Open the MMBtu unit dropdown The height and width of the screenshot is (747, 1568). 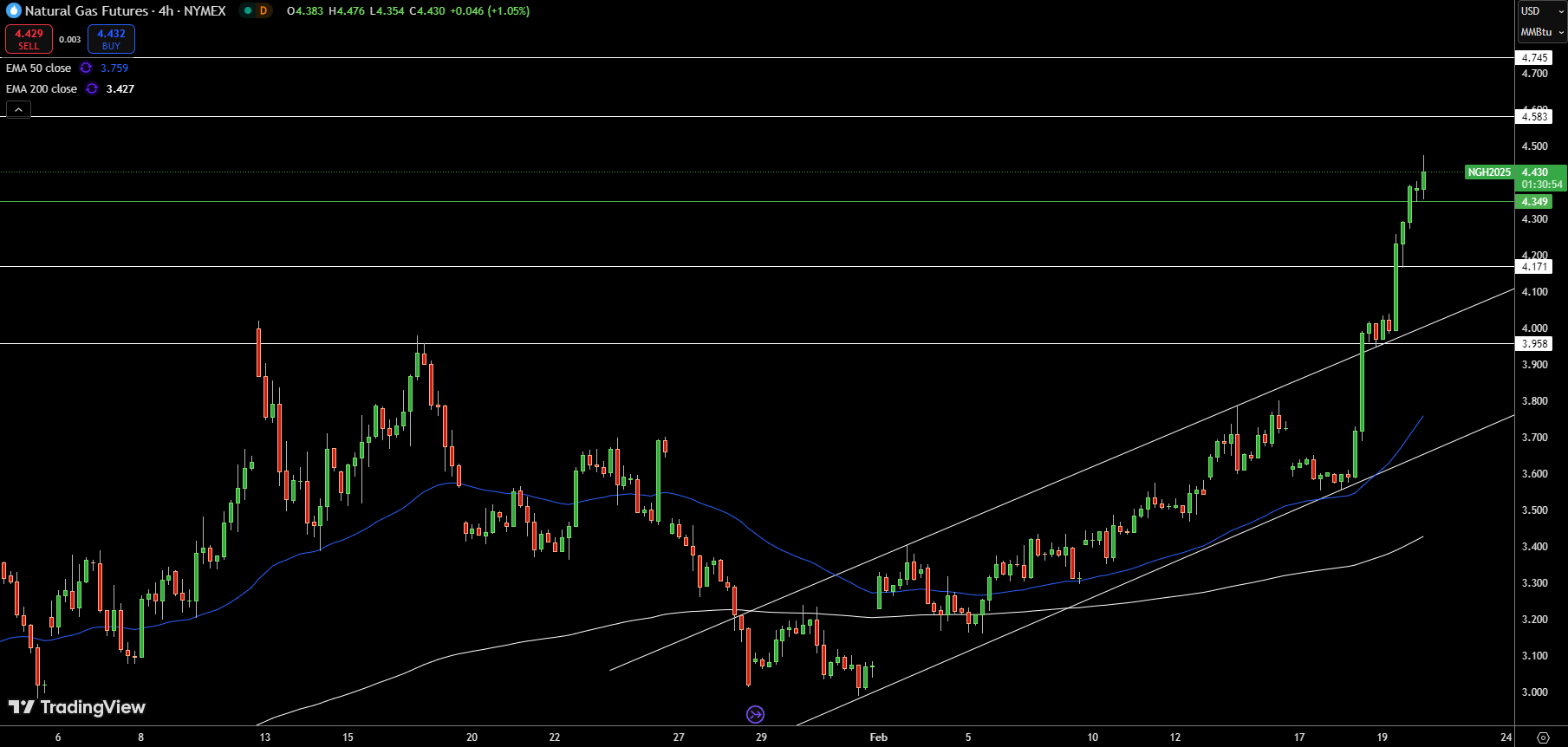tap(1542, 32)
